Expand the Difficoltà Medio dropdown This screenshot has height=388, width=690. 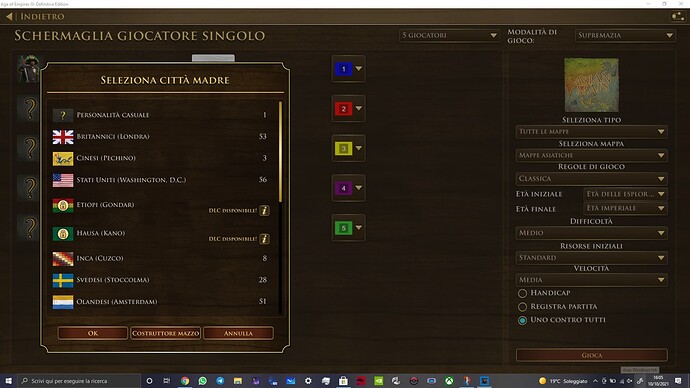click(591, 233)
